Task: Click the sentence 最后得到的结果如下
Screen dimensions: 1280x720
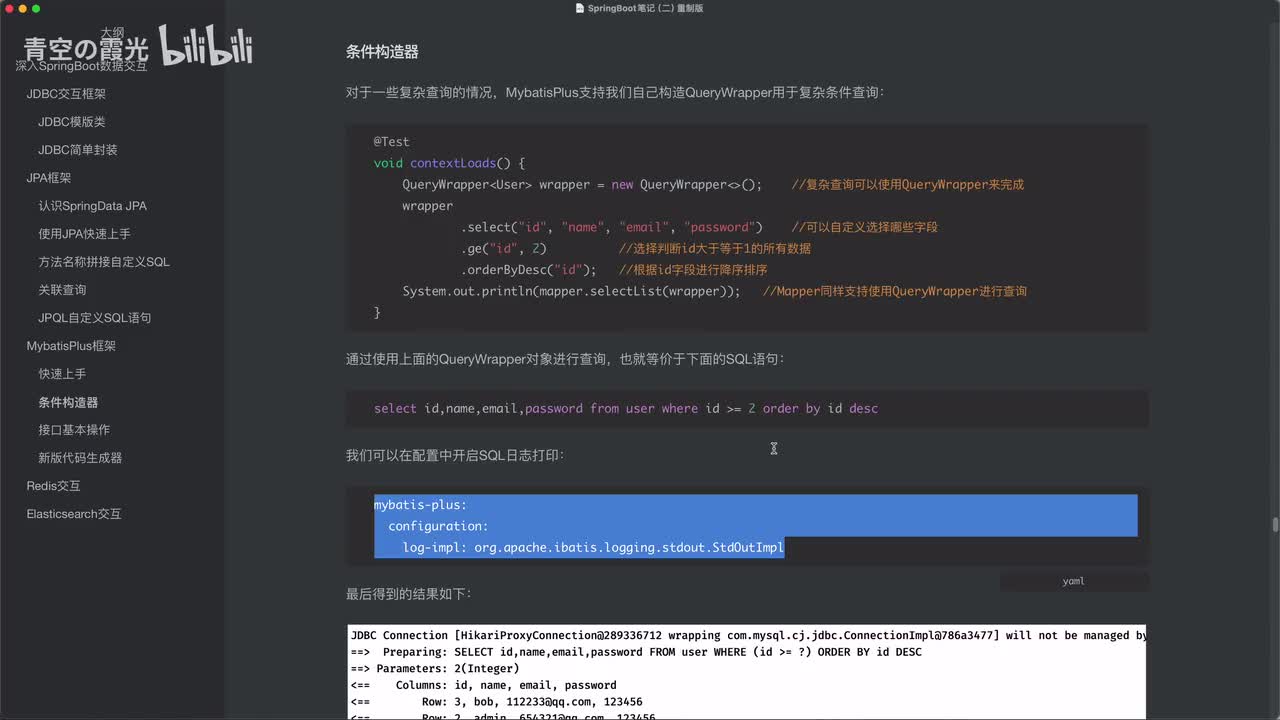Action: 408,594
